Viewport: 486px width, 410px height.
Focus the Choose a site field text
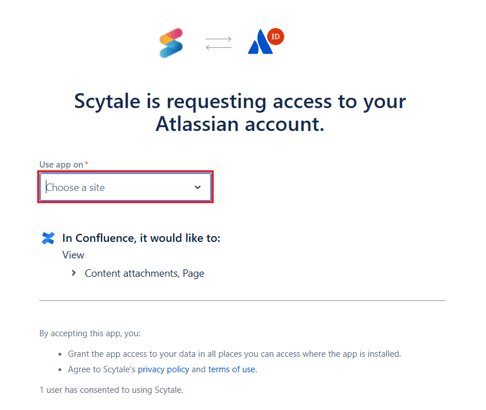click(75, 188)
